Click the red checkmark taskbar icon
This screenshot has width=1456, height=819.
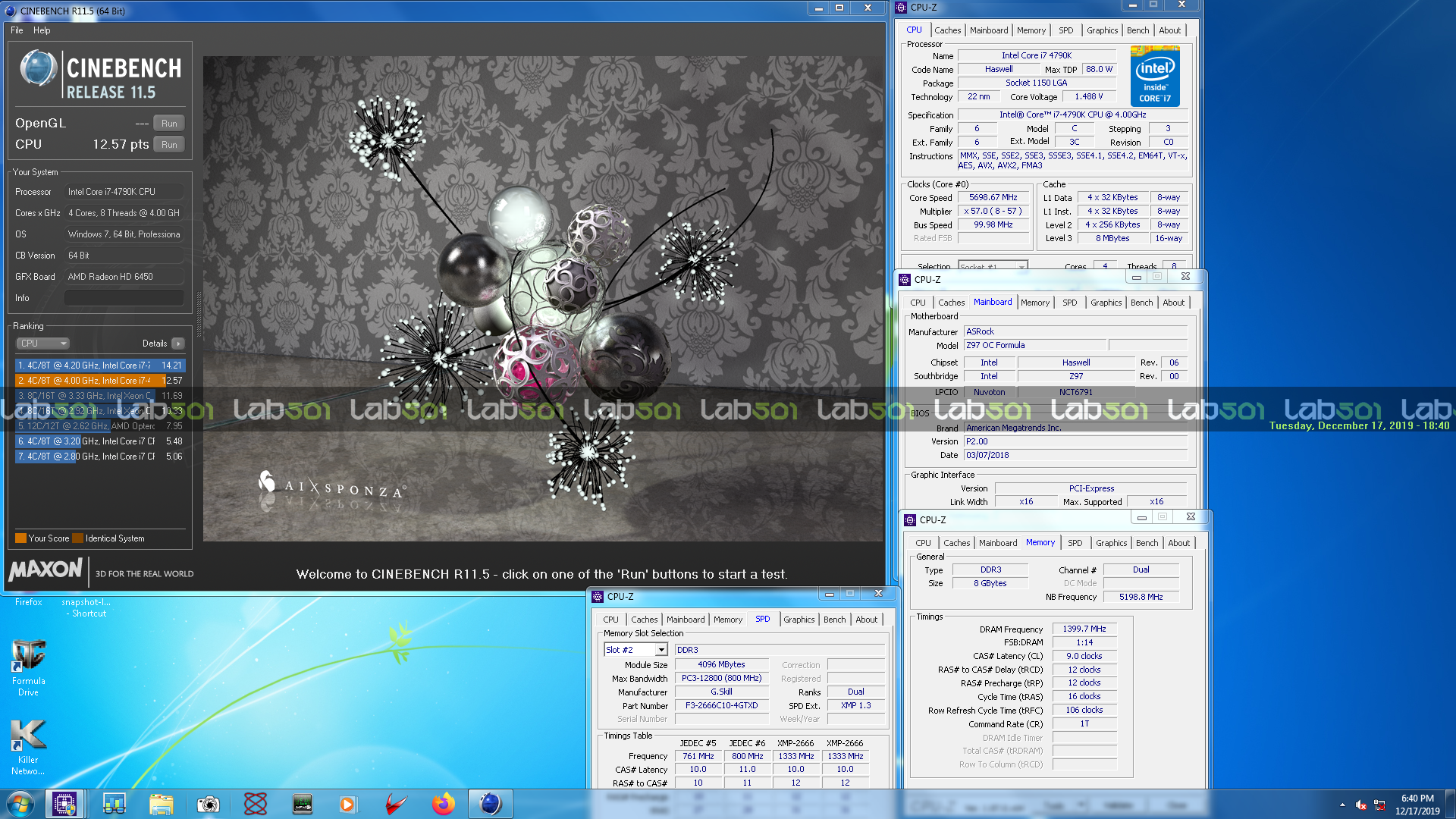pos(395,804)
